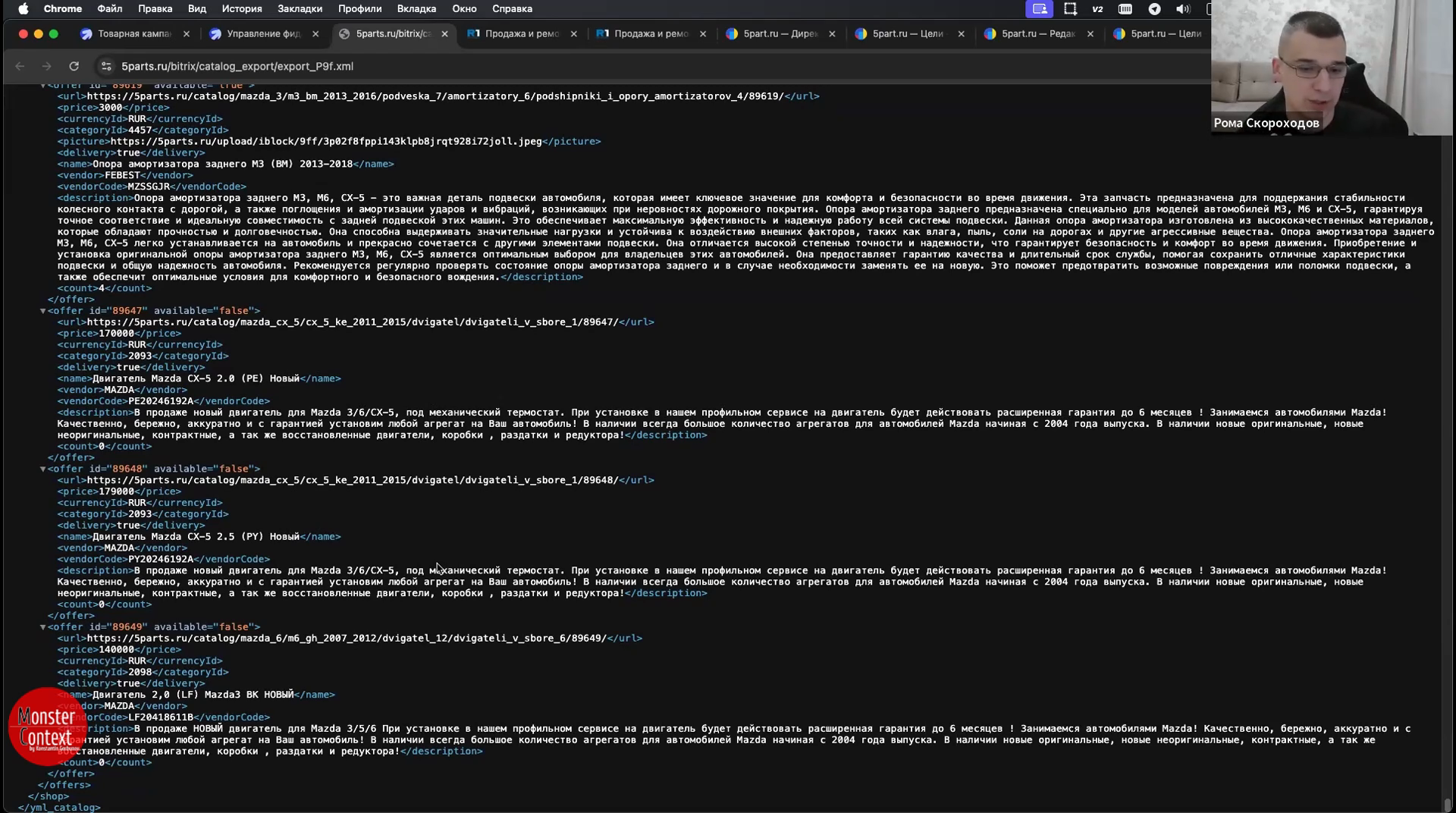Click the vendor name FEBEST
The height and width of the screenshot is (813, 1456).
tap(122, 175)
